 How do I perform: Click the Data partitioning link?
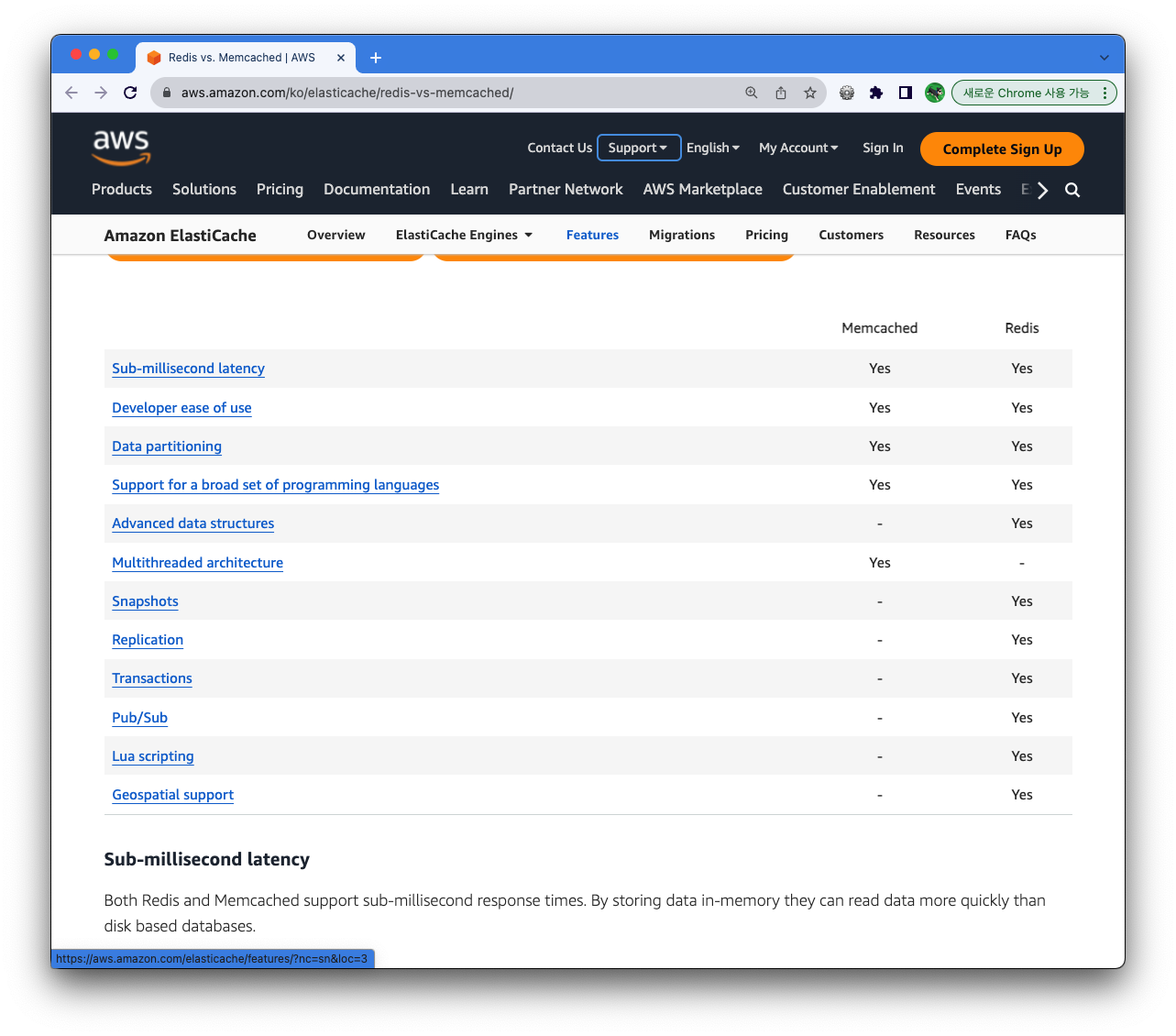167,446
